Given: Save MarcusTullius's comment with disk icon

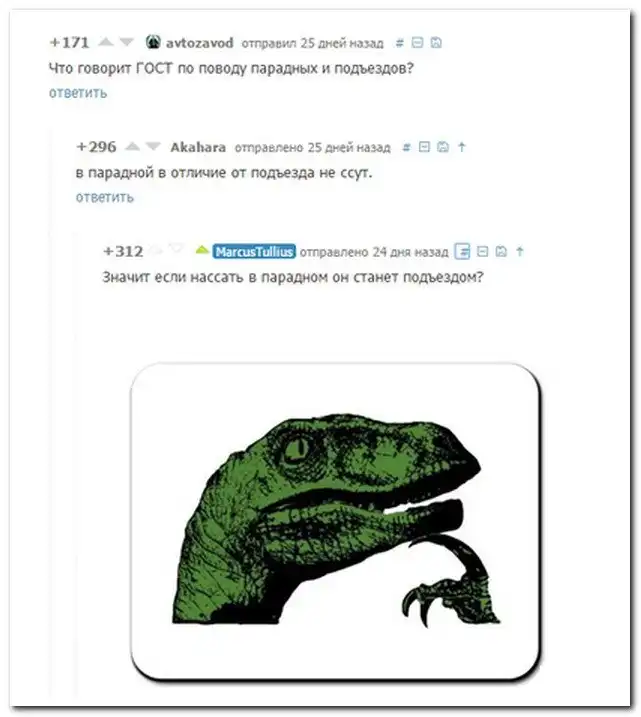Looking at the screenshot, I should [x=501, y=251].
